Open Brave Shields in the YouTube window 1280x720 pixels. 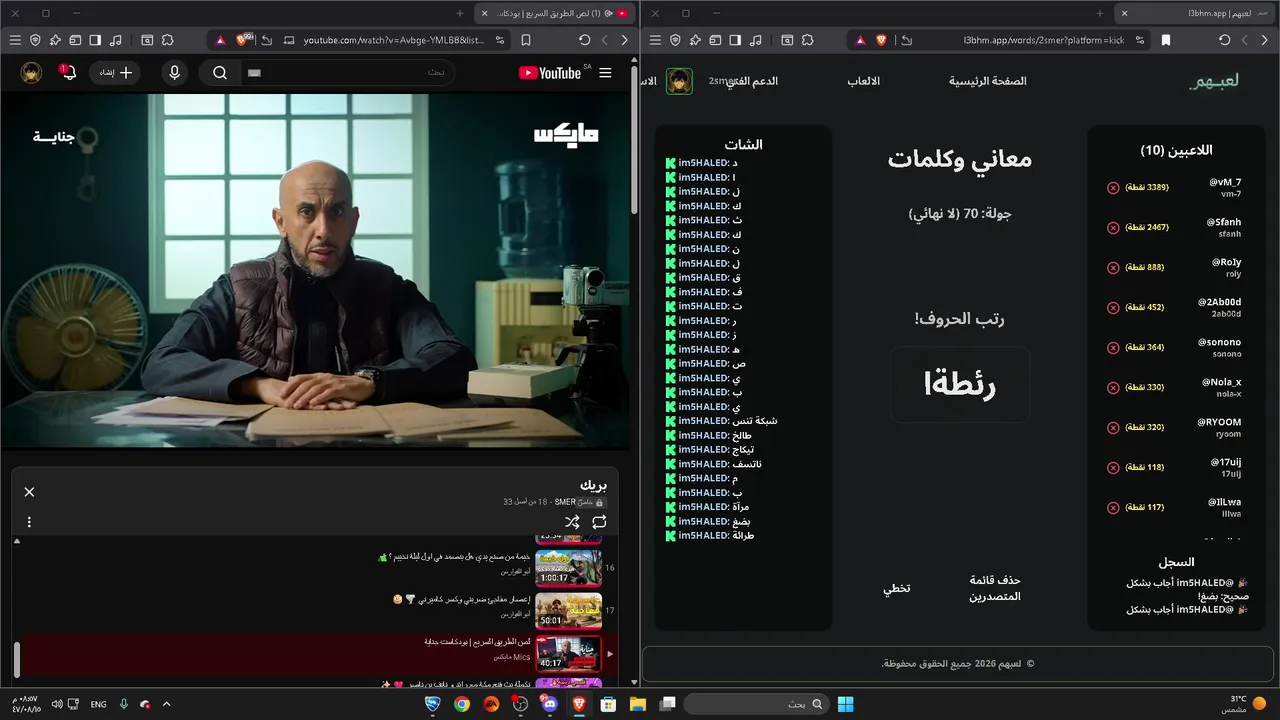tap(243, 40)
